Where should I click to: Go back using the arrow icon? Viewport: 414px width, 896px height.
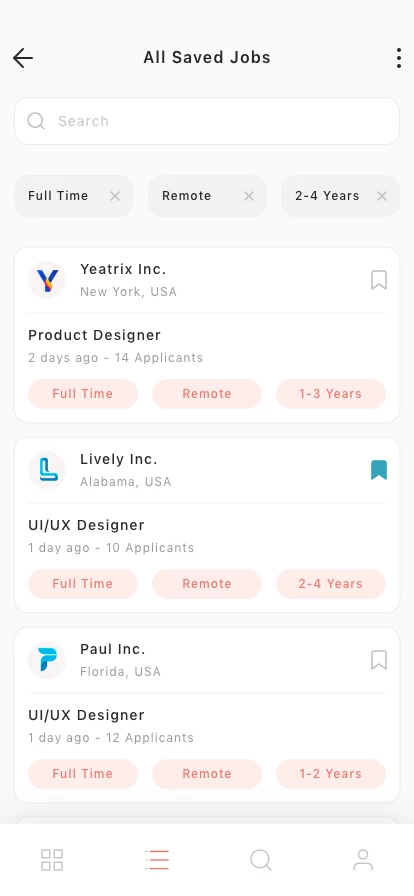tap(23, 58)
